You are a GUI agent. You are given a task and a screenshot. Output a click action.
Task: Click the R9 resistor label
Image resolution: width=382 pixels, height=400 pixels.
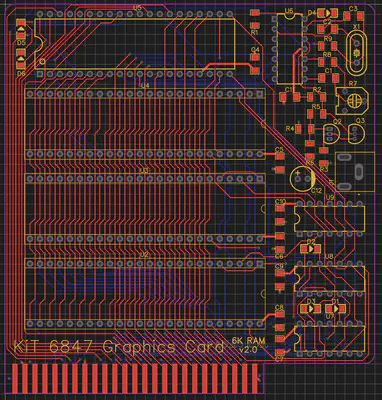328,39
